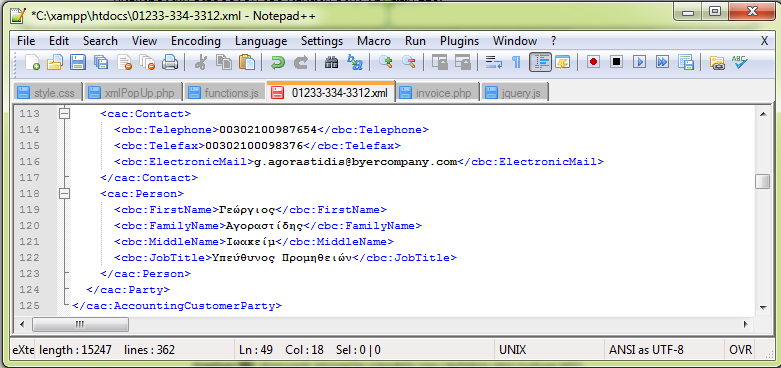The height and width of the screenshot is (368, 781).
Task: Open the Settings menu
Action: [x=322, y=41]
